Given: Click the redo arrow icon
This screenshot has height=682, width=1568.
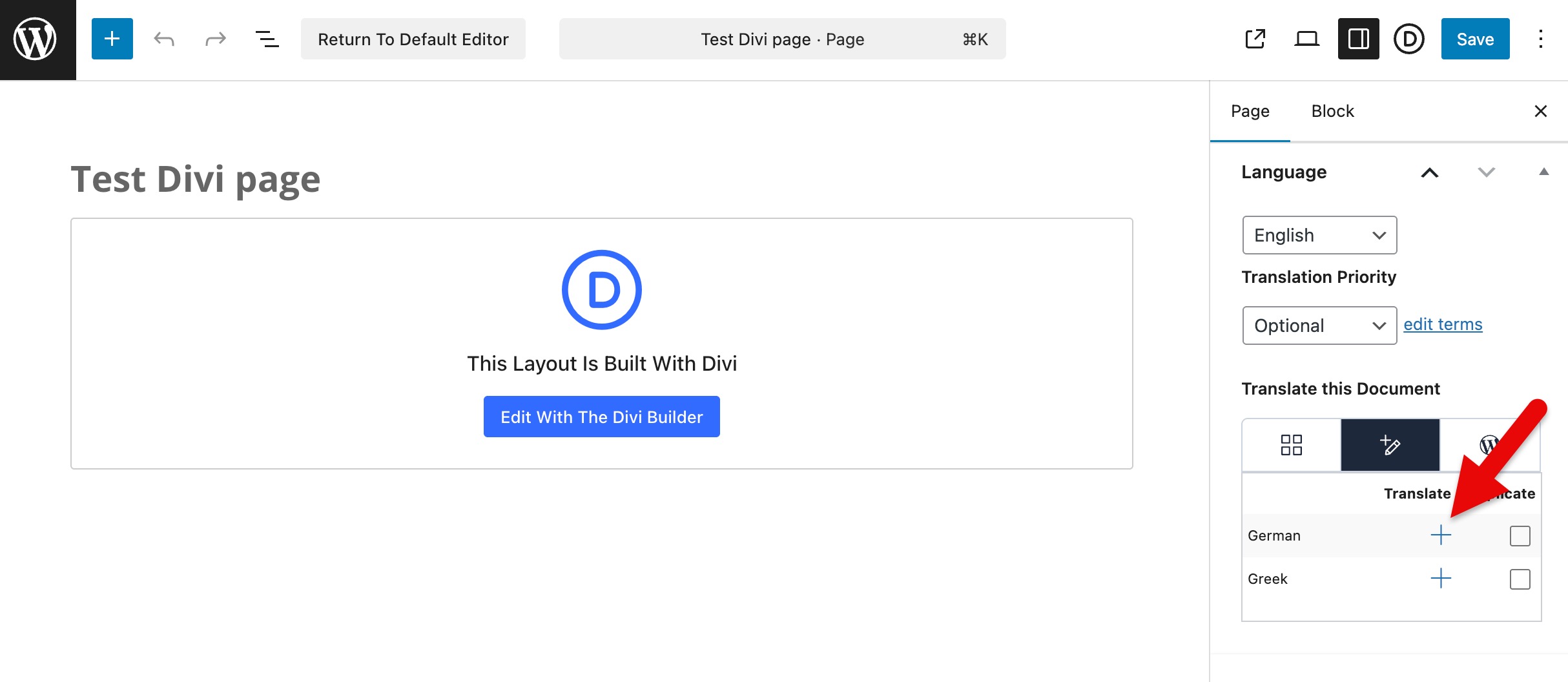Looking at the screenshot, I should [x=215, y=39].
